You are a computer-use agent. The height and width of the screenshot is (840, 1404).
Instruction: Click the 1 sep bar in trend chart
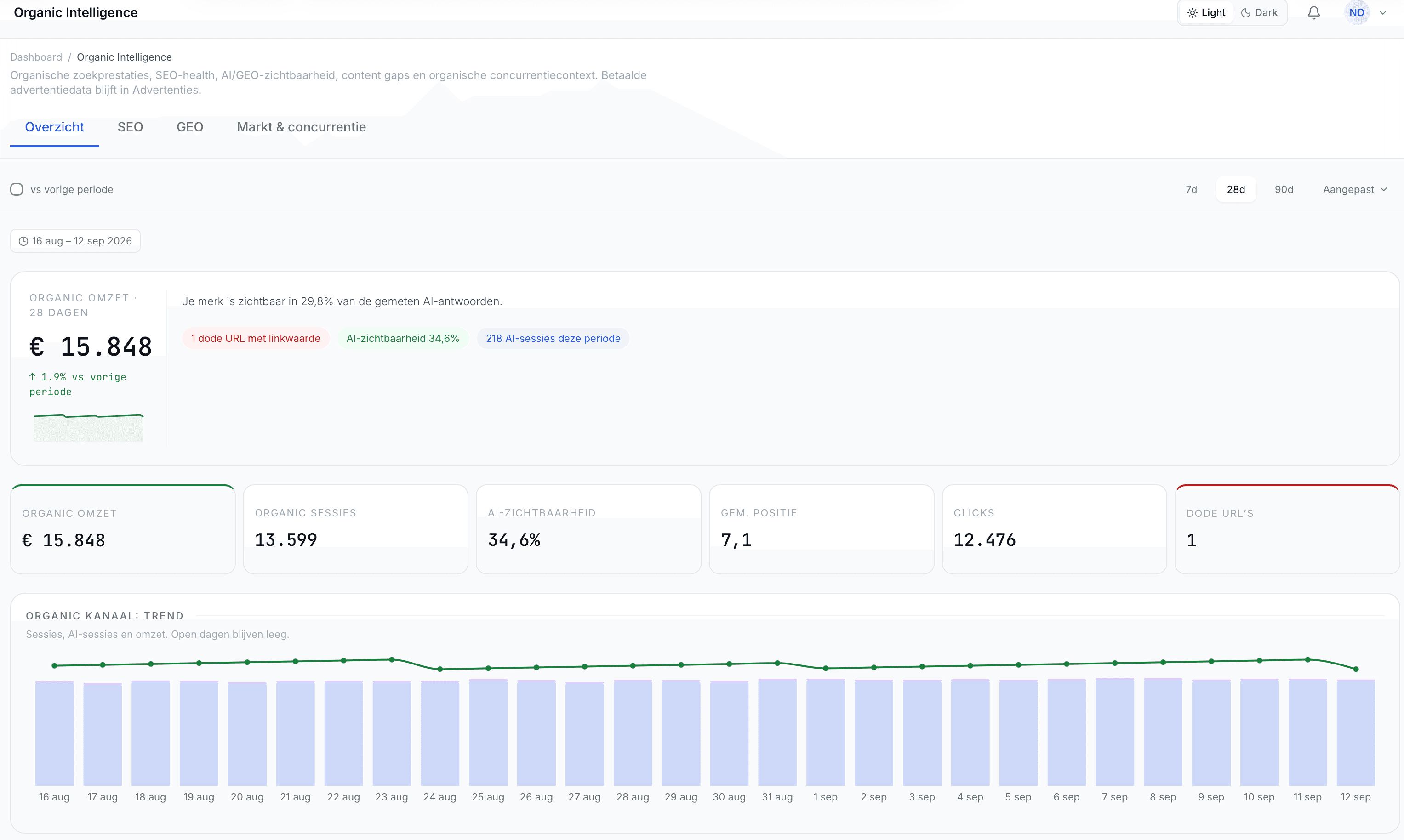click(825, 732)
